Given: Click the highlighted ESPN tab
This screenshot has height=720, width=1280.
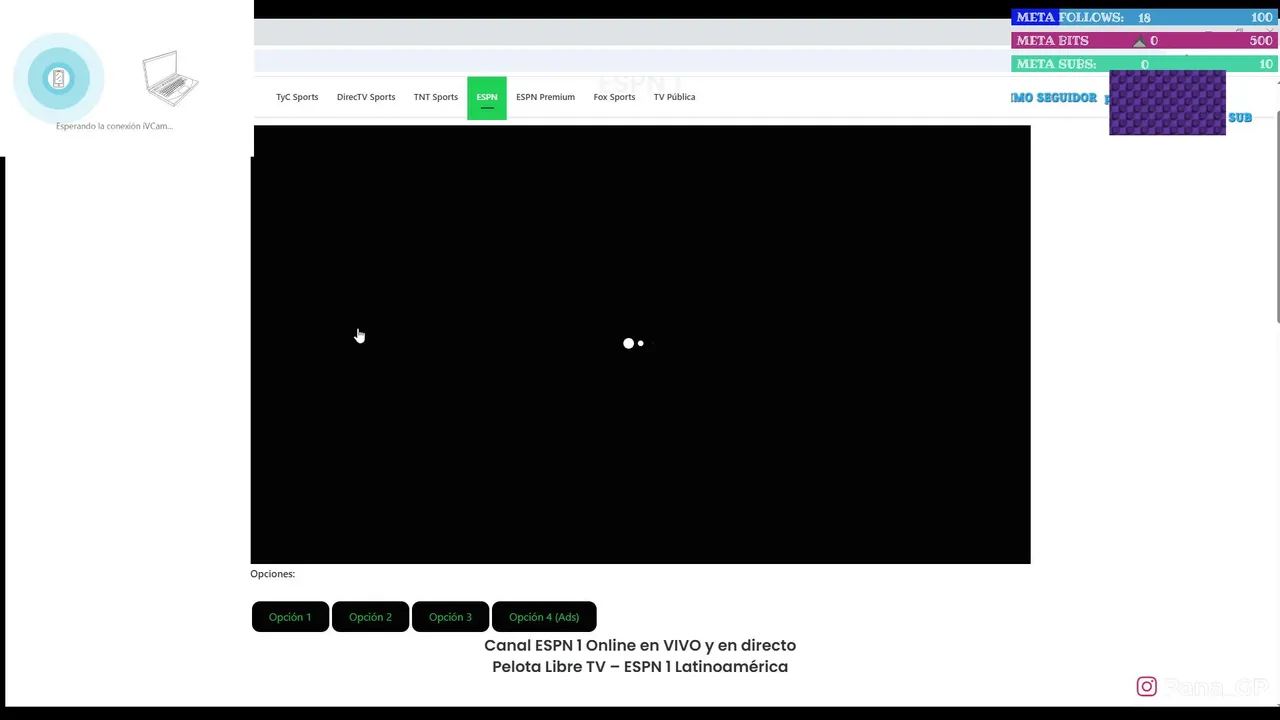Looking at the screenshot, I should pyautogui.click(x=487, y=97).
